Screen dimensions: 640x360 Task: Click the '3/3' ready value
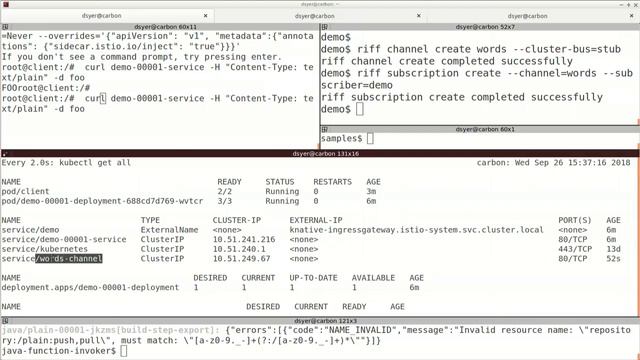pos(224,201)
